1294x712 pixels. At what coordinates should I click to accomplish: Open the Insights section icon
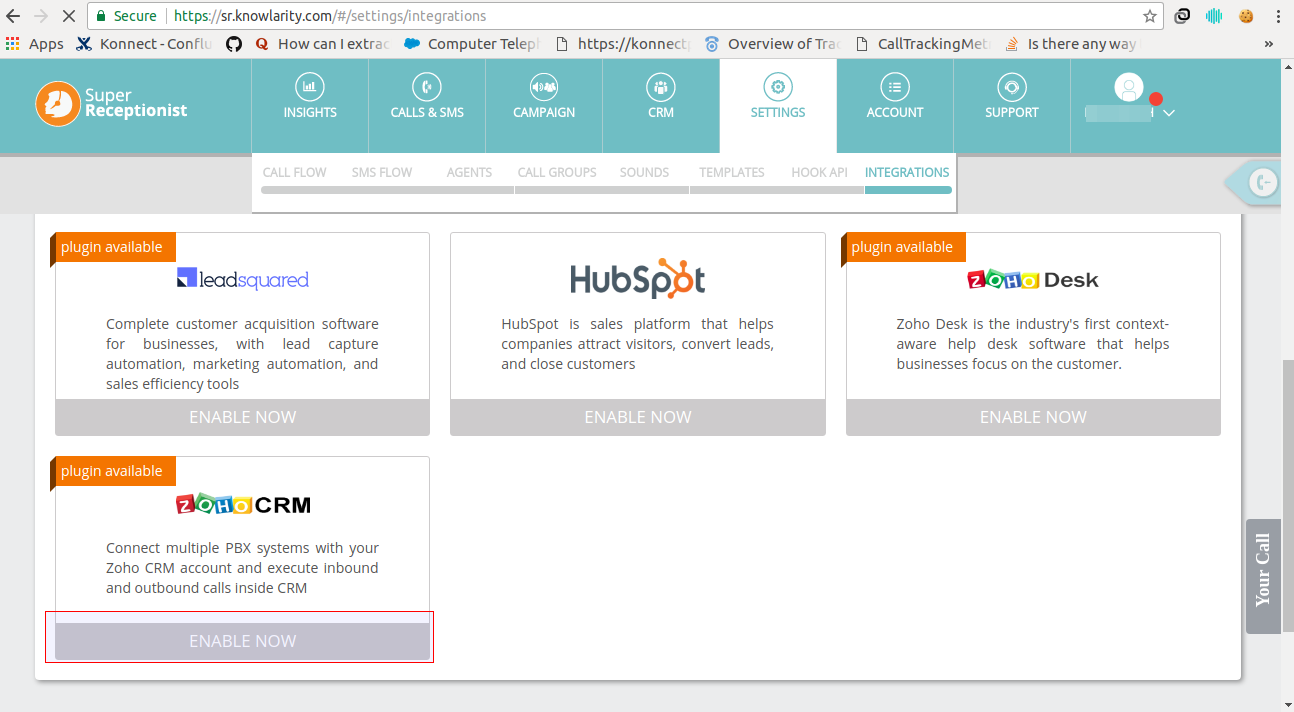(310, 86)
